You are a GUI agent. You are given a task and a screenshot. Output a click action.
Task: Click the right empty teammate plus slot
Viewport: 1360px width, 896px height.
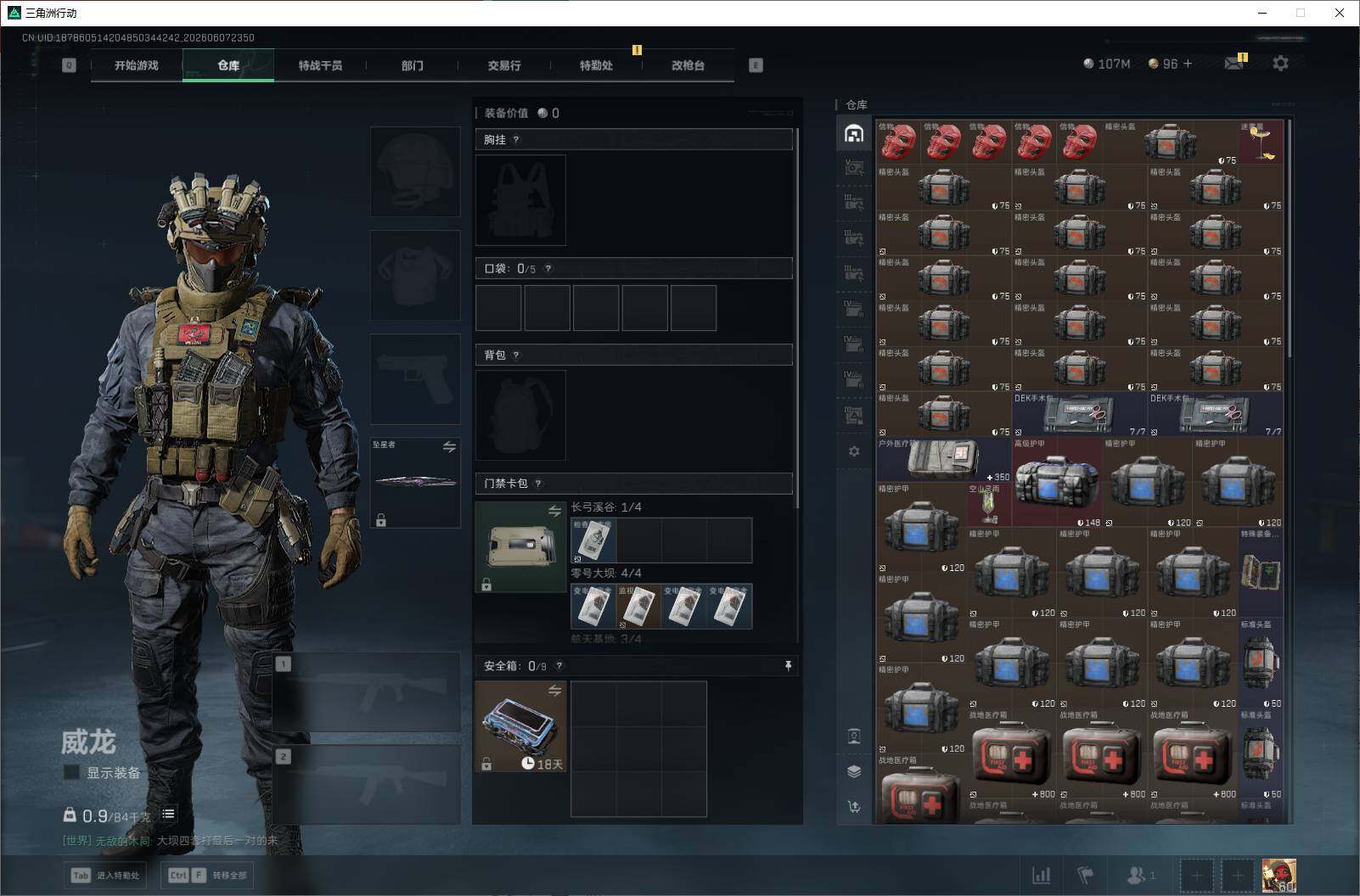[x=1238, y=876]
